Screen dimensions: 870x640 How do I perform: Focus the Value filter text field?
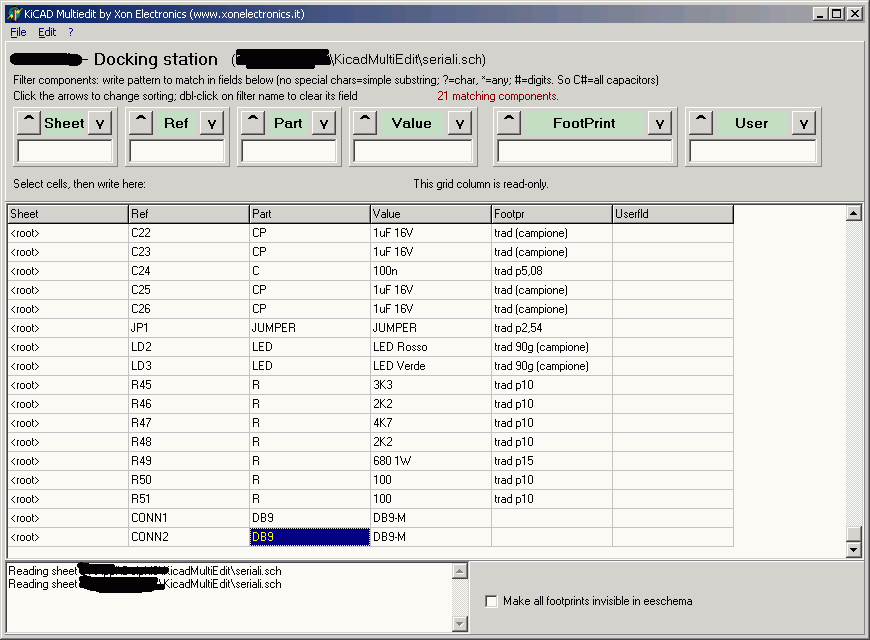coord(413,151)
